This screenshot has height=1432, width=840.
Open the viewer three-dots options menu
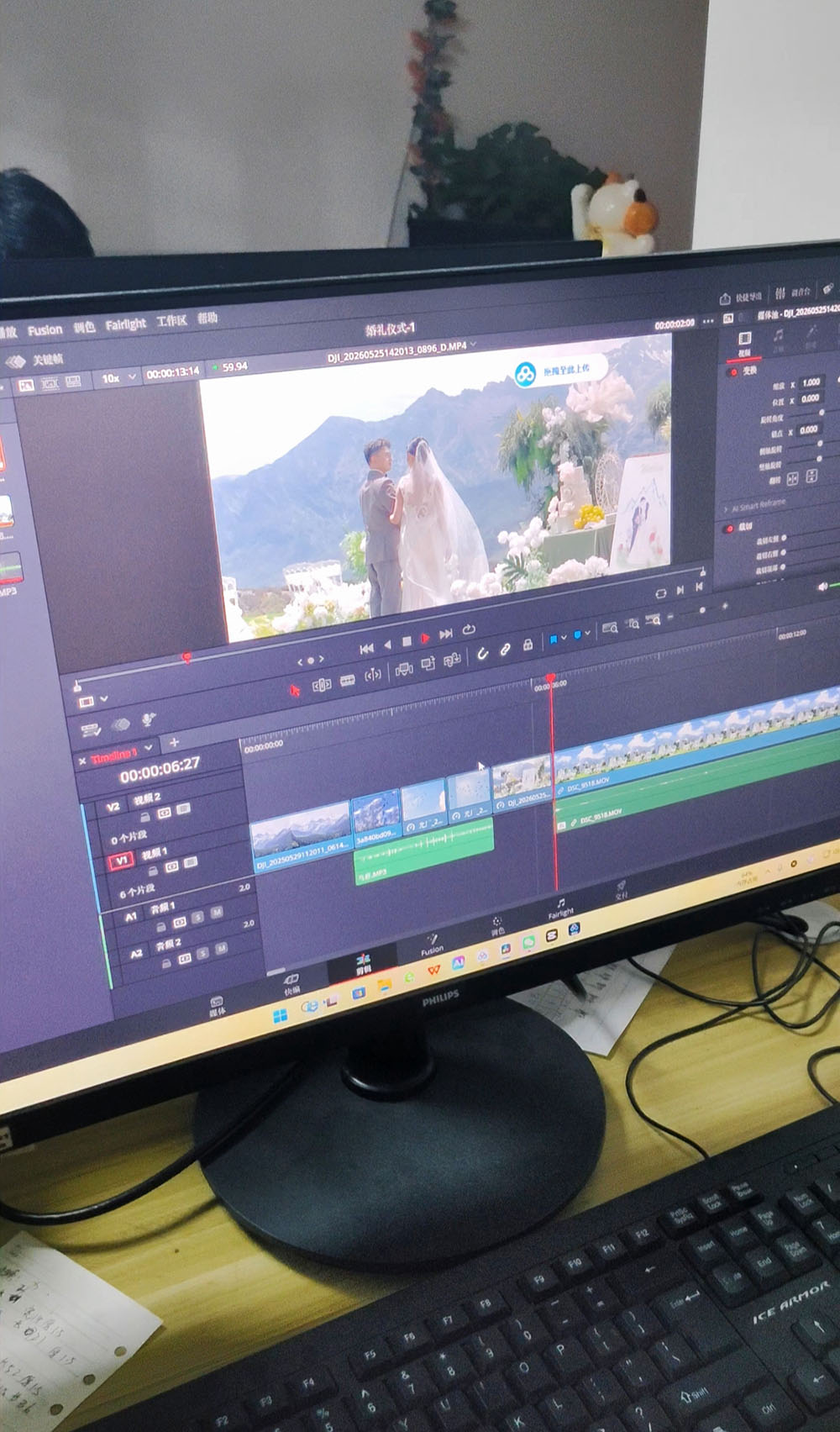pos(708,321)
